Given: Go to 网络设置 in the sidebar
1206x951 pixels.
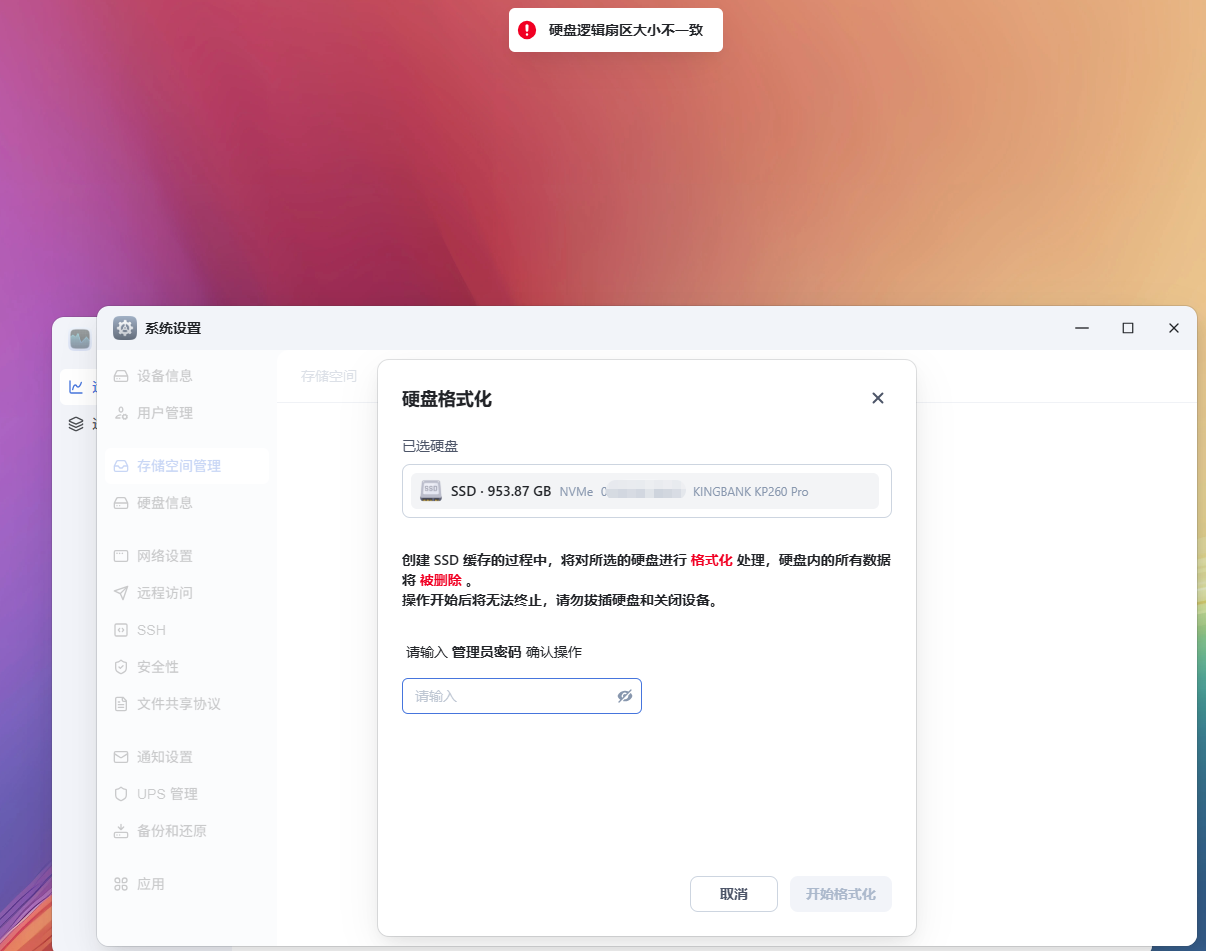Looking at the screenshot, I should (188, 556).
